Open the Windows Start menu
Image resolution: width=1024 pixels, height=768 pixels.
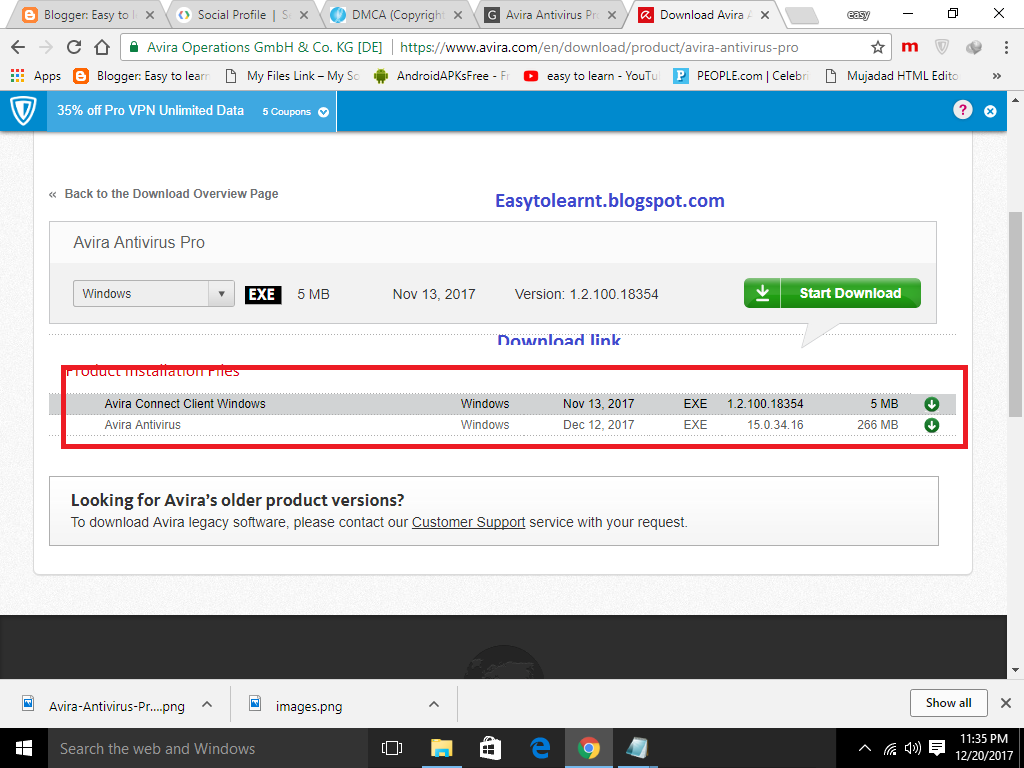pyautogui.click(x=24, y=748)
